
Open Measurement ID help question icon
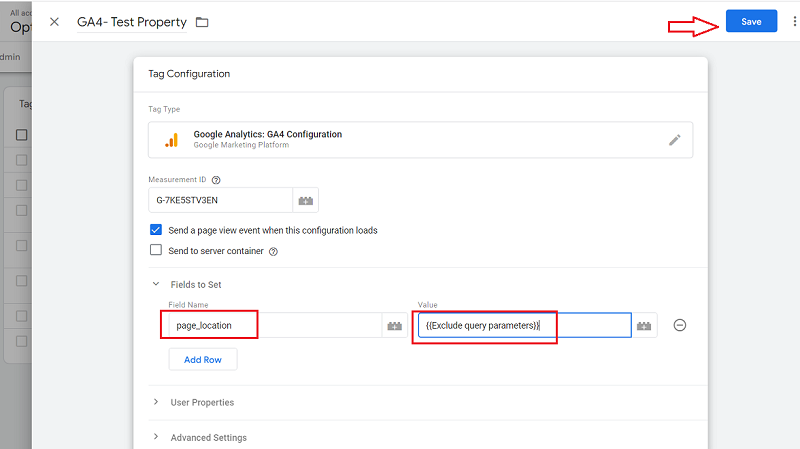(x=216, y=180)
